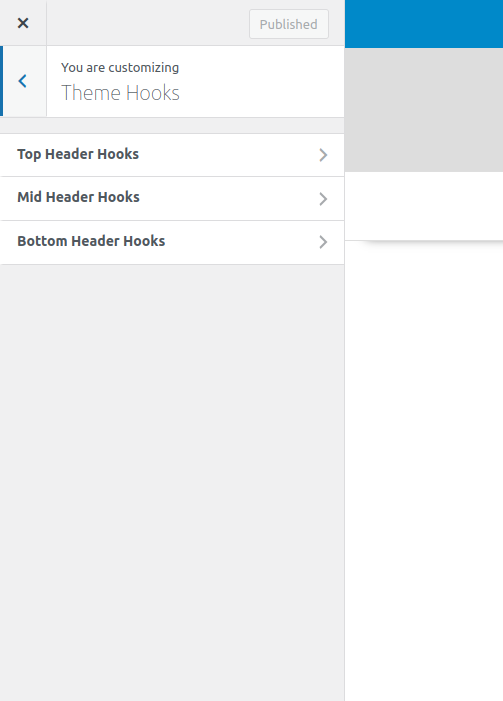This screenshot has width=503, height=701.
Task: Click the white header strip under gray banner
Action: point(424,206)
